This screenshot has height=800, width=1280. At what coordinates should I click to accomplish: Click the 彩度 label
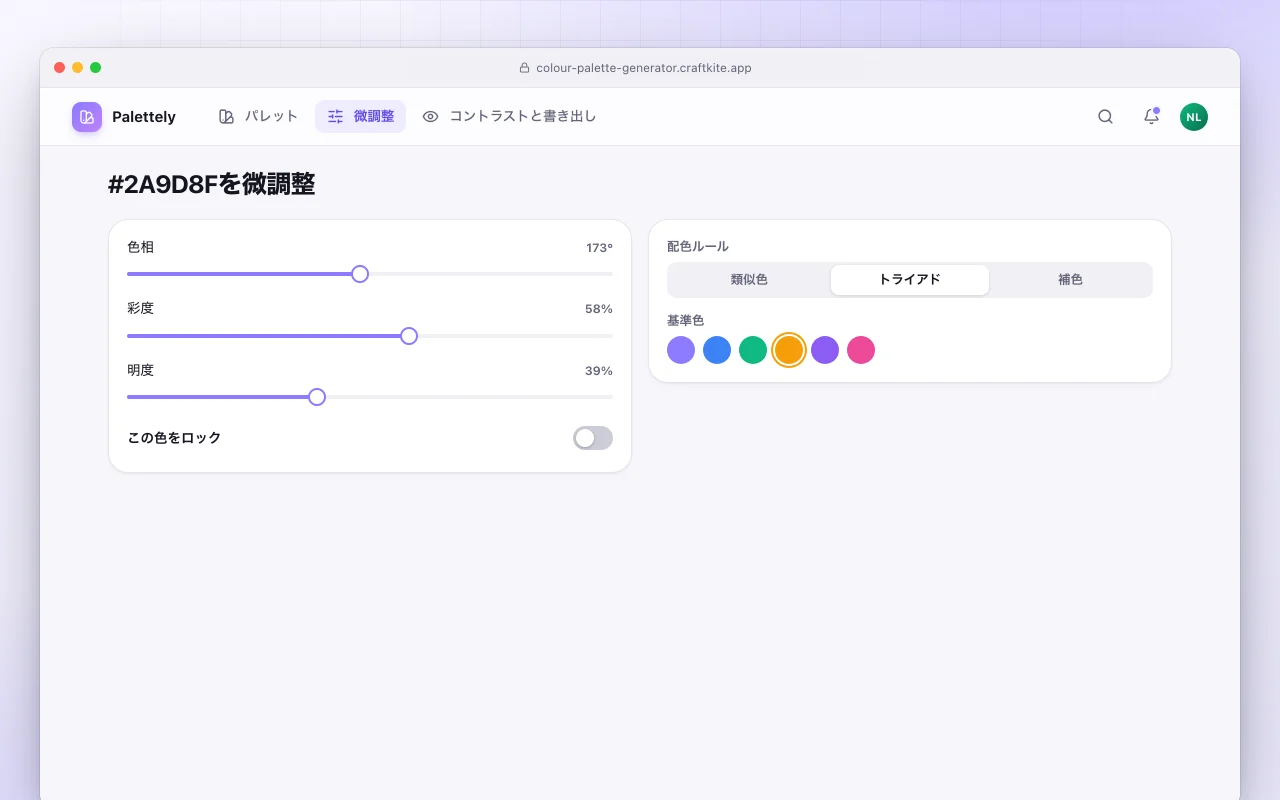coord(141,308)
